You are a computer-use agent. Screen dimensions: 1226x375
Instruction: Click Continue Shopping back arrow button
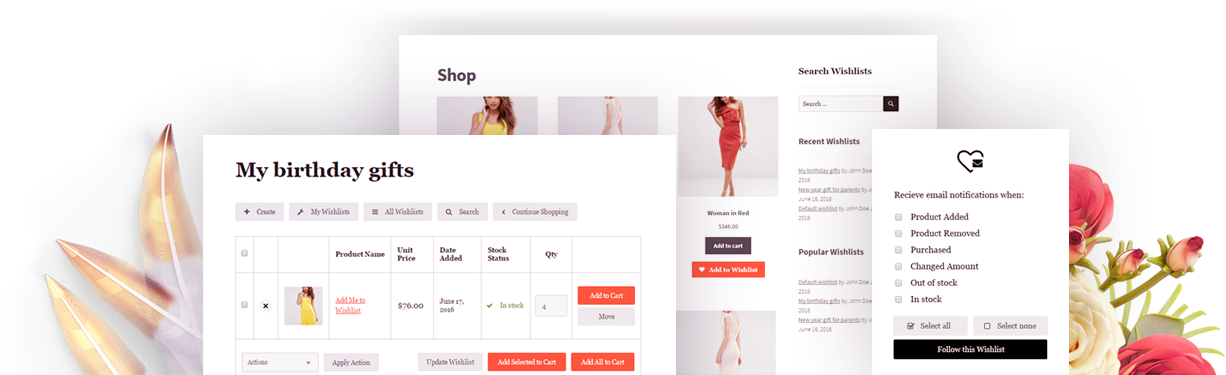pyautogui.click(x=534, y=212)
